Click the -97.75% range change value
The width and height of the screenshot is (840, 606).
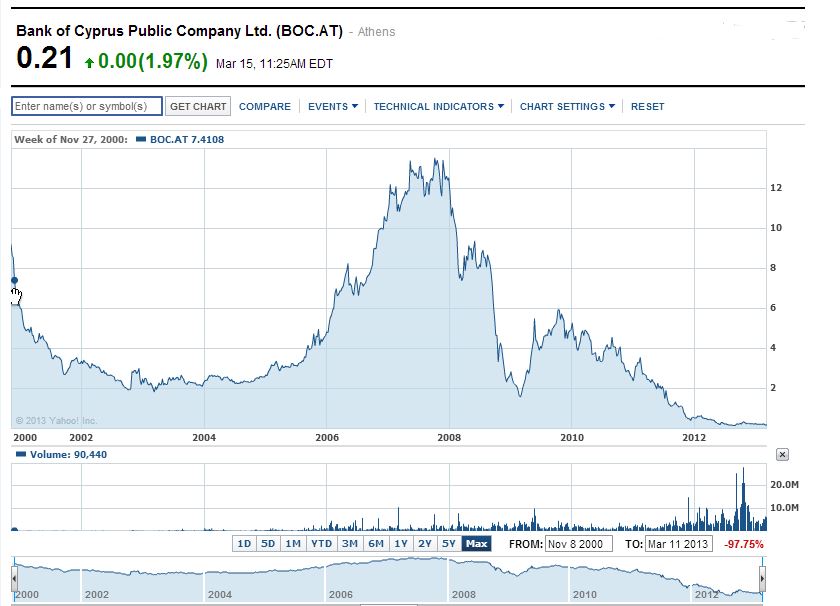[x=744, y=544]
